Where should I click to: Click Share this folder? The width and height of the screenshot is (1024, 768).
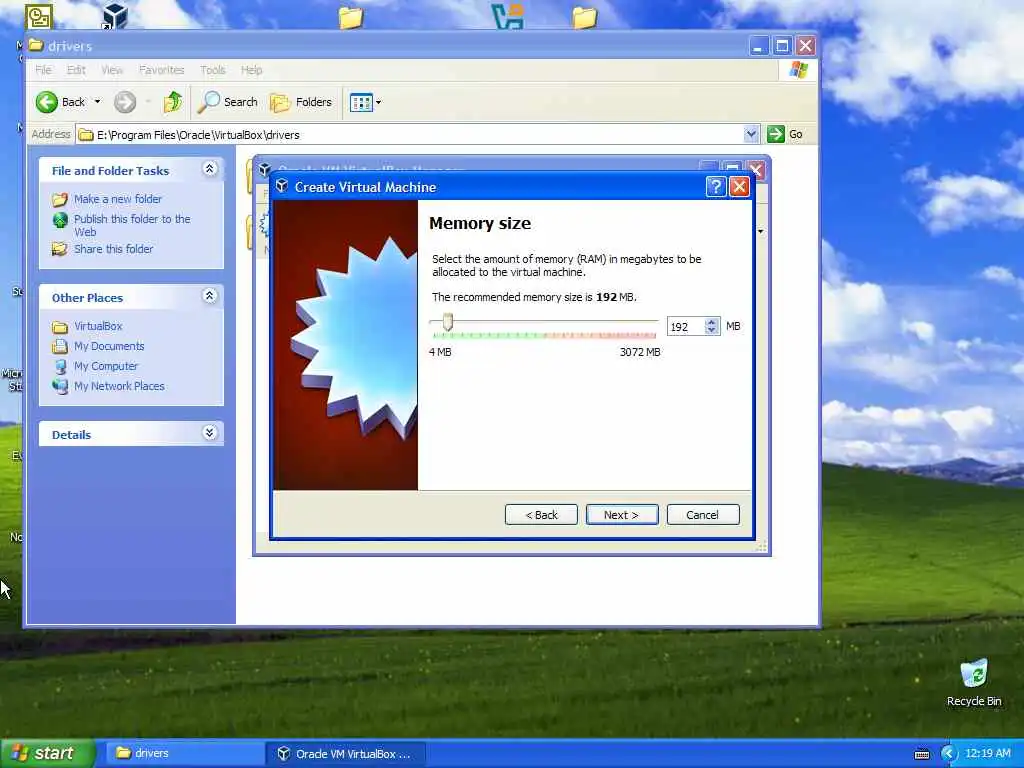[x=114, y=249]
